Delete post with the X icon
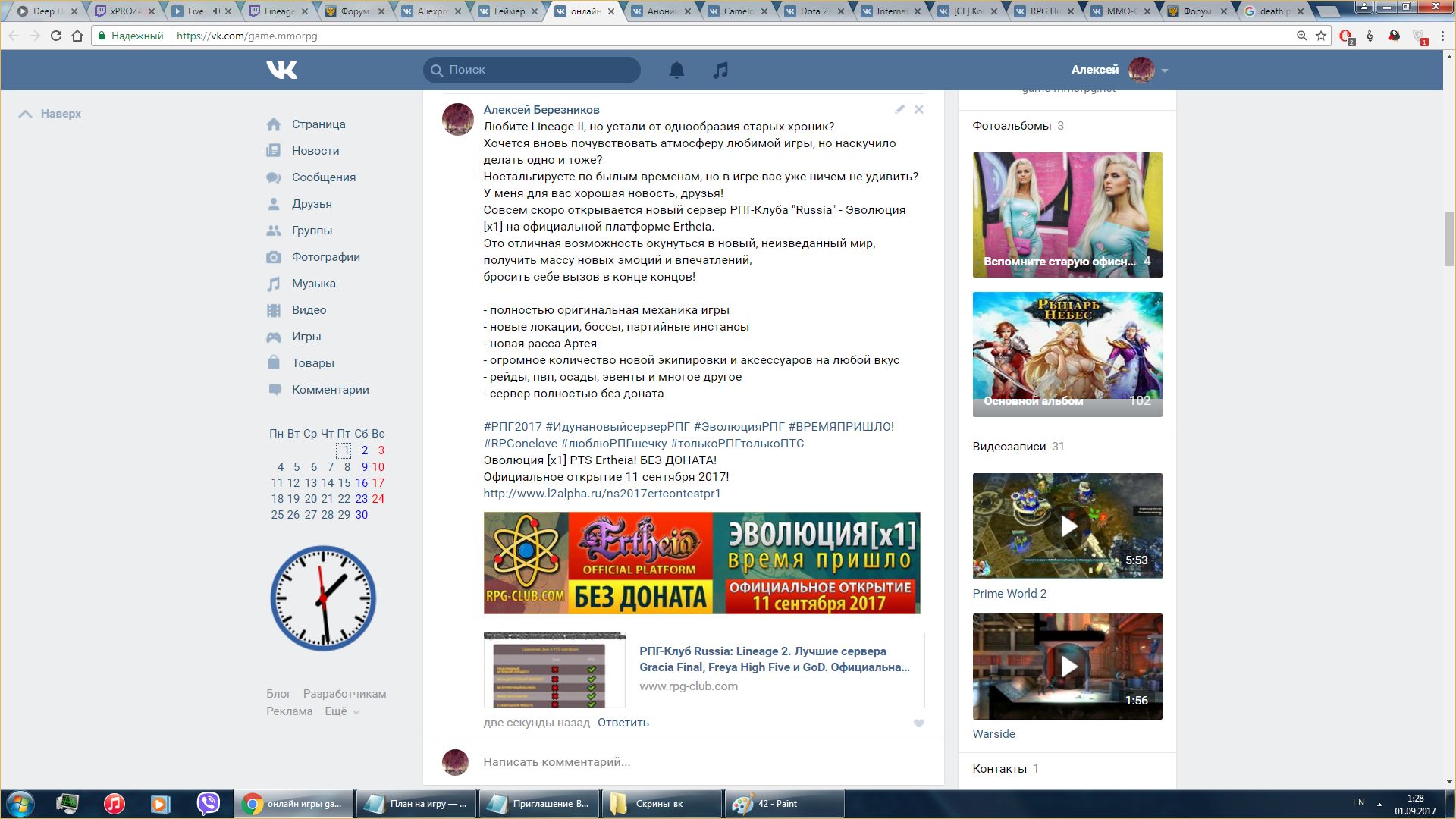1456x819 pixels. (x=918, y=109)
